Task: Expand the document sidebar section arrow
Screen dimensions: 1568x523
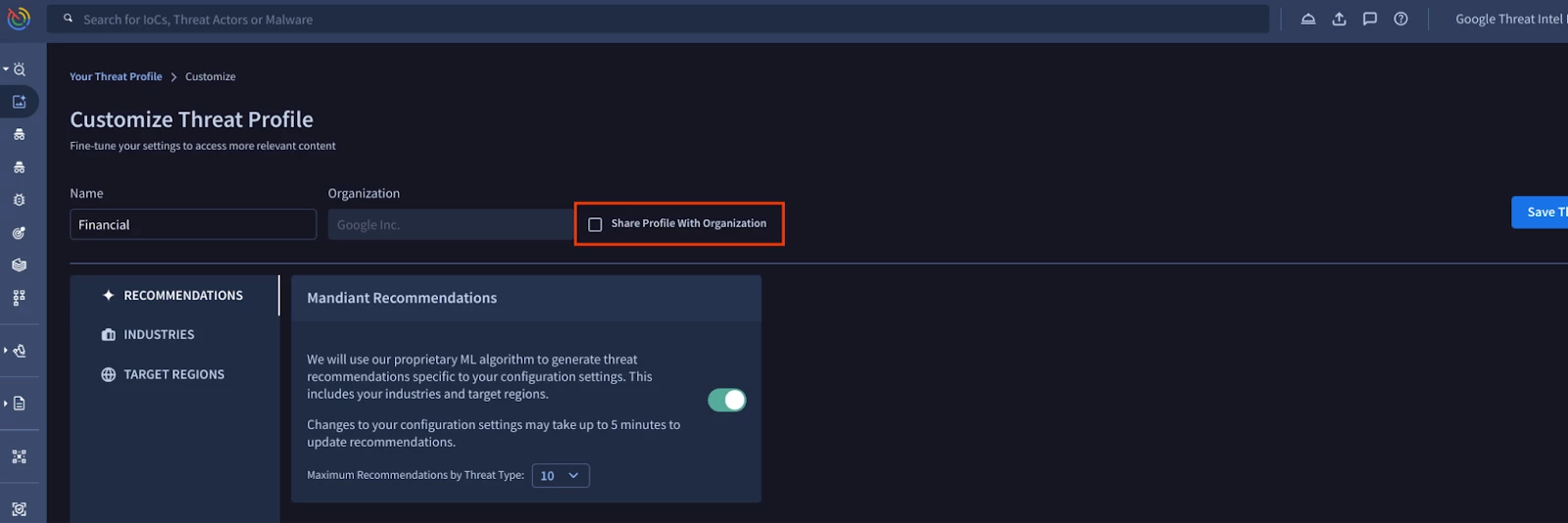Action: (x=6, y=404)
